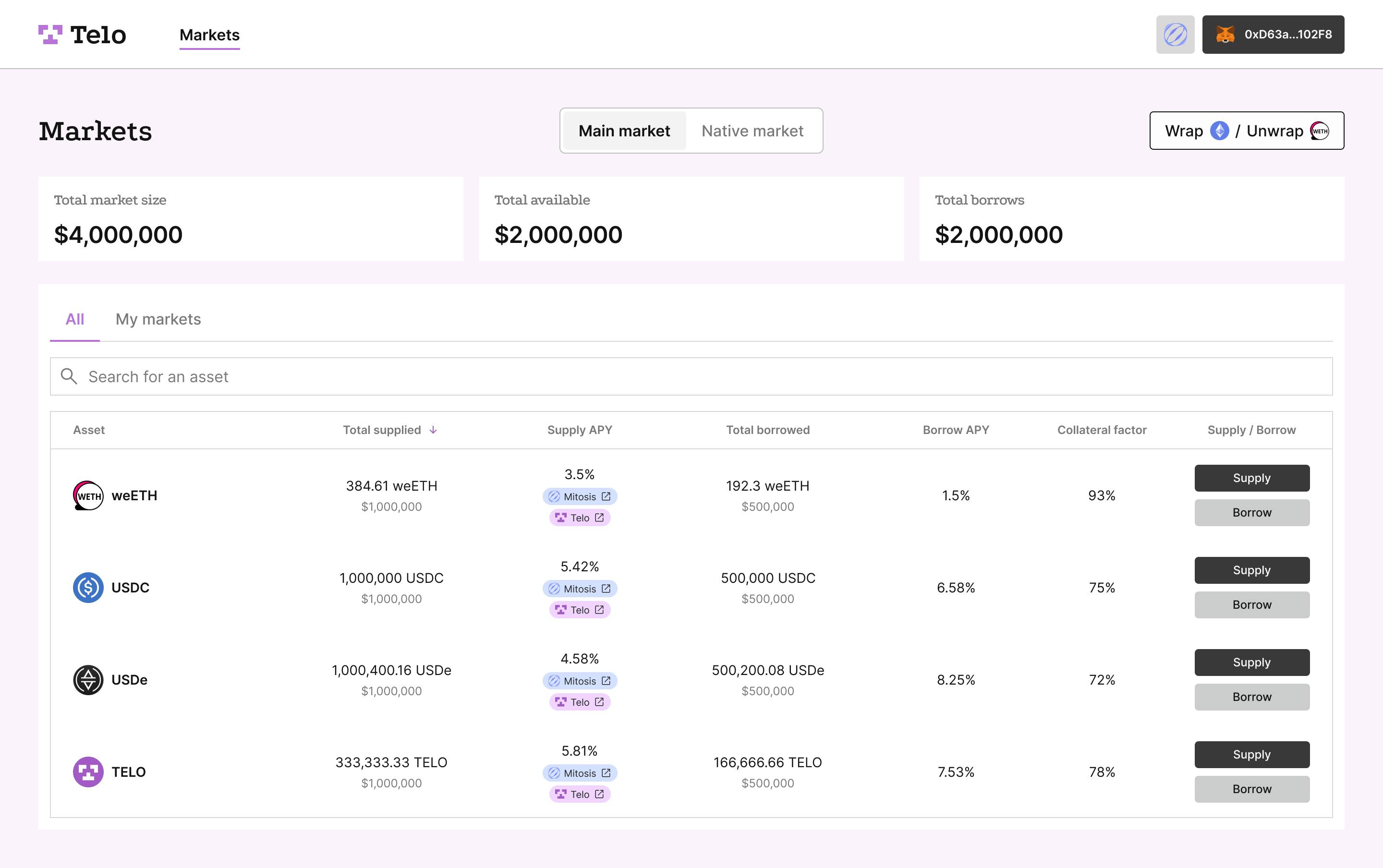Open the My markets tab
Screen dimensions: 1383x868
pos(158,319)
